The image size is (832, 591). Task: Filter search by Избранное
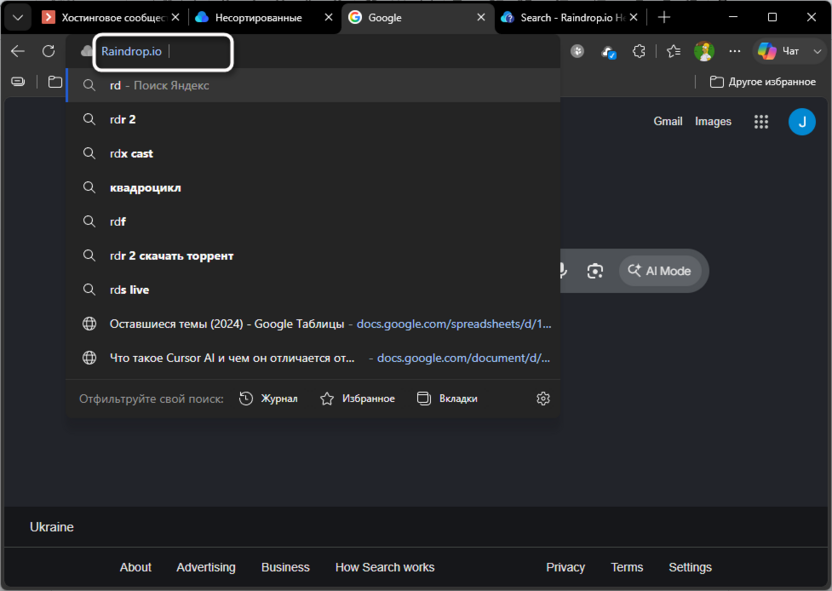coord(357,398)
